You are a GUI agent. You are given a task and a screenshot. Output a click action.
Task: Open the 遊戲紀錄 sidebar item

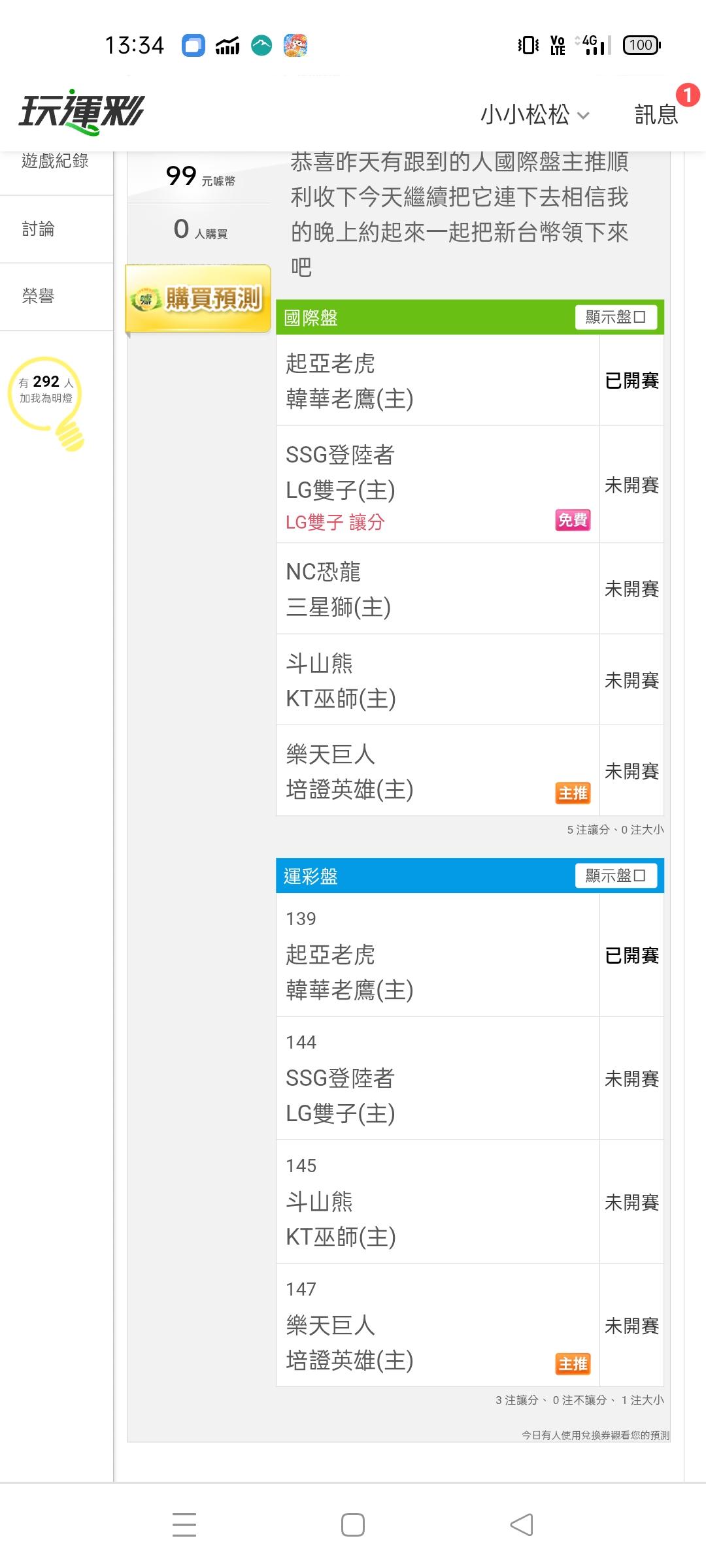click(x=56, y=161)
